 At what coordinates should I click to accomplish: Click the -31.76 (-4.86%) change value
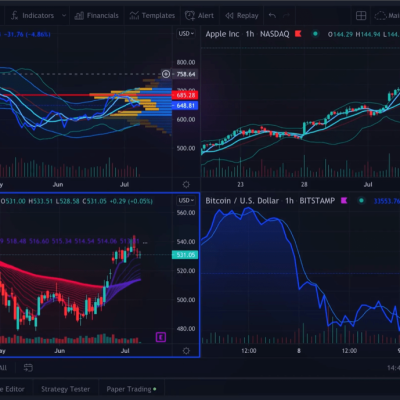(x=28, y=34)
